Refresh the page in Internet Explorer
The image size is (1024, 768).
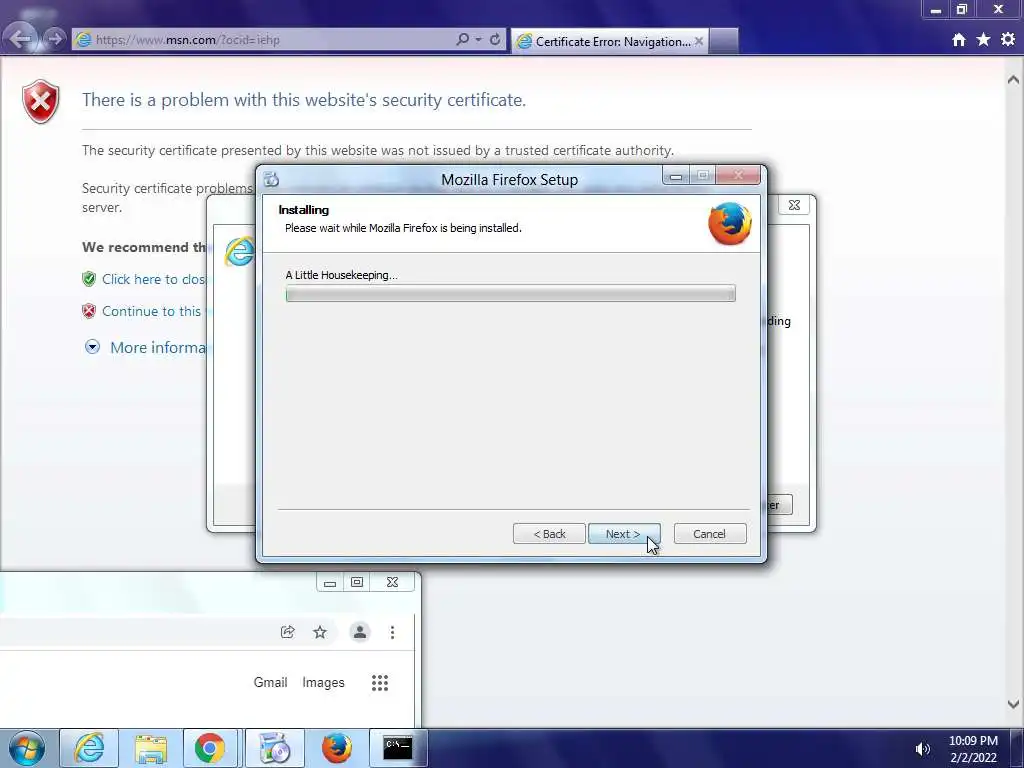coord(495,39)
